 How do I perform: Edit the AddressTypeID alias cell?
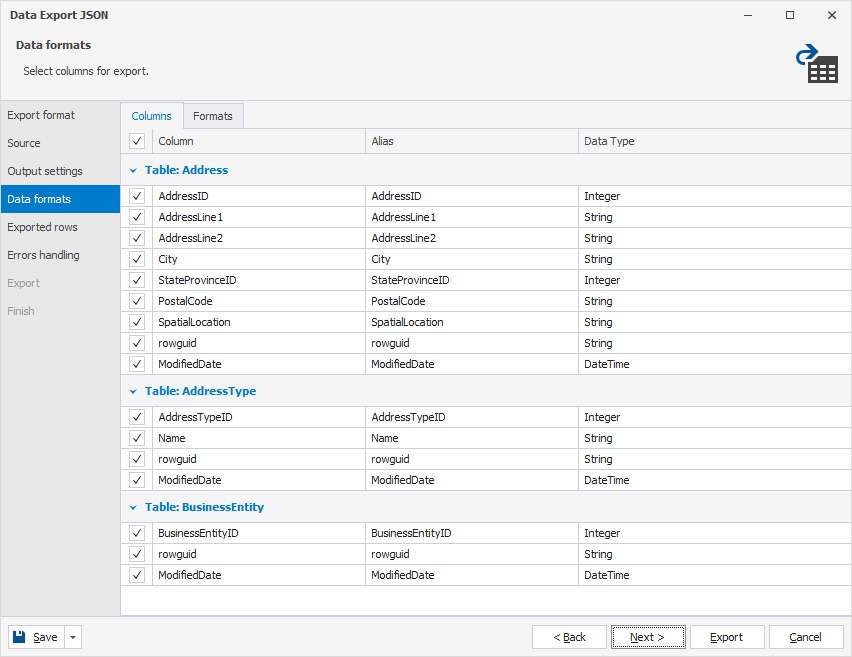(472, 417)
